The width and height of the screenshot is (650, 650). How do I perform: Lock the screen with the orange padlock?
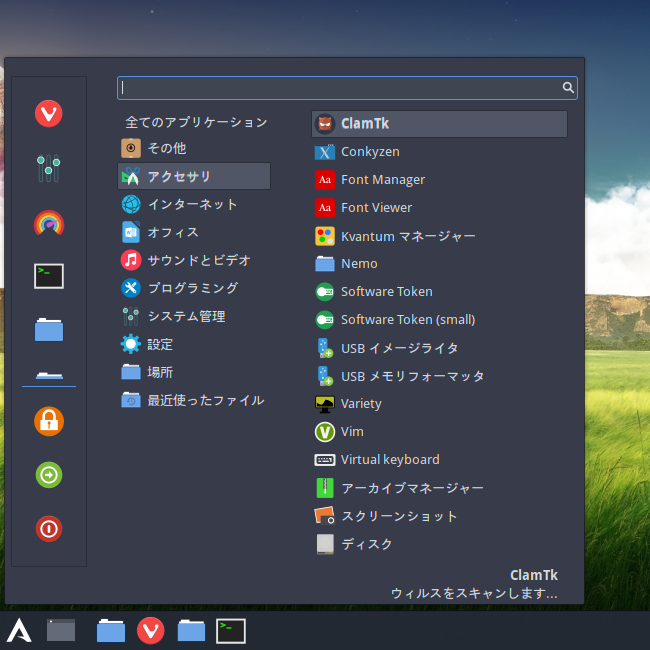(49, 421)
